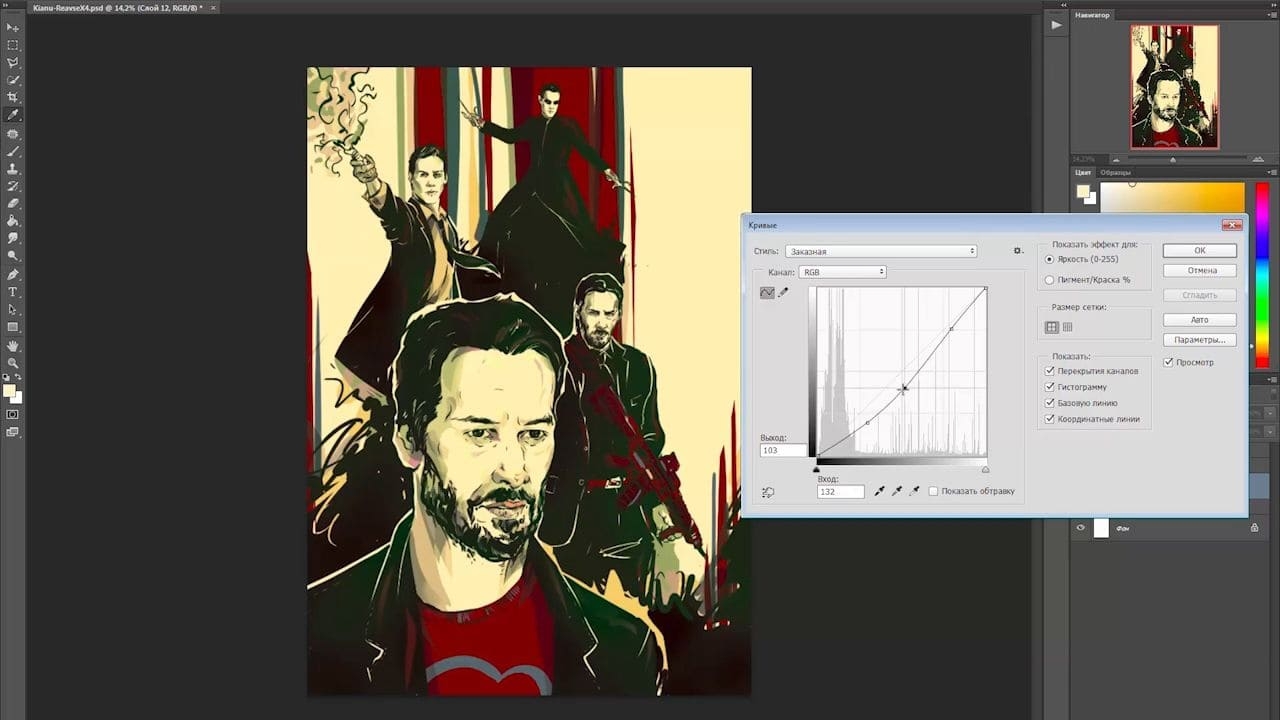
Task: Change the screen mode
Action: [x=13, y=432]
